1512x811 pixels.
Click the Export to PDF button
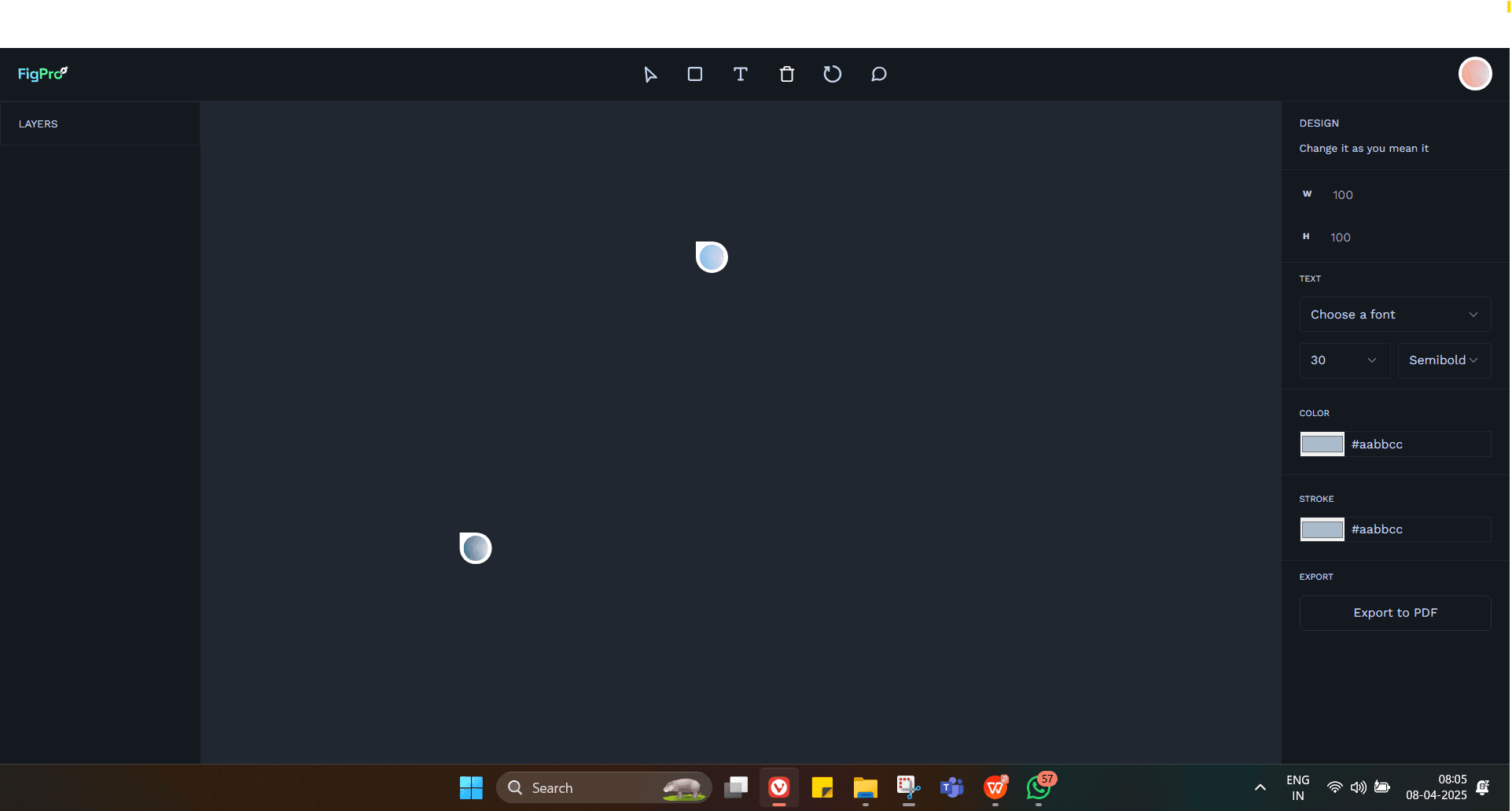click(x=1394, y=613)
